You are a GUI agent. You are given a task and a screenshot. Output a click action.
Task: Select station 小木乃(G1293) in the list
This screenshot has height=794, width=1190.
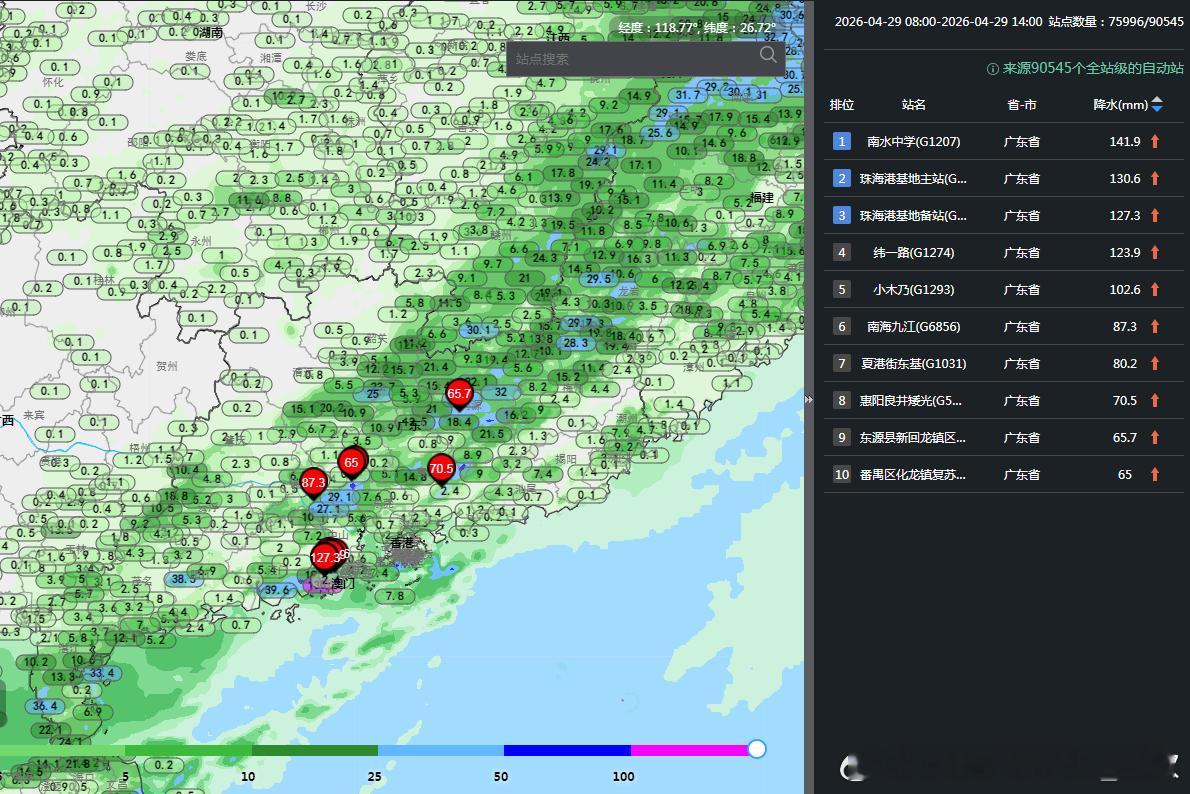(x=914, y=289)
